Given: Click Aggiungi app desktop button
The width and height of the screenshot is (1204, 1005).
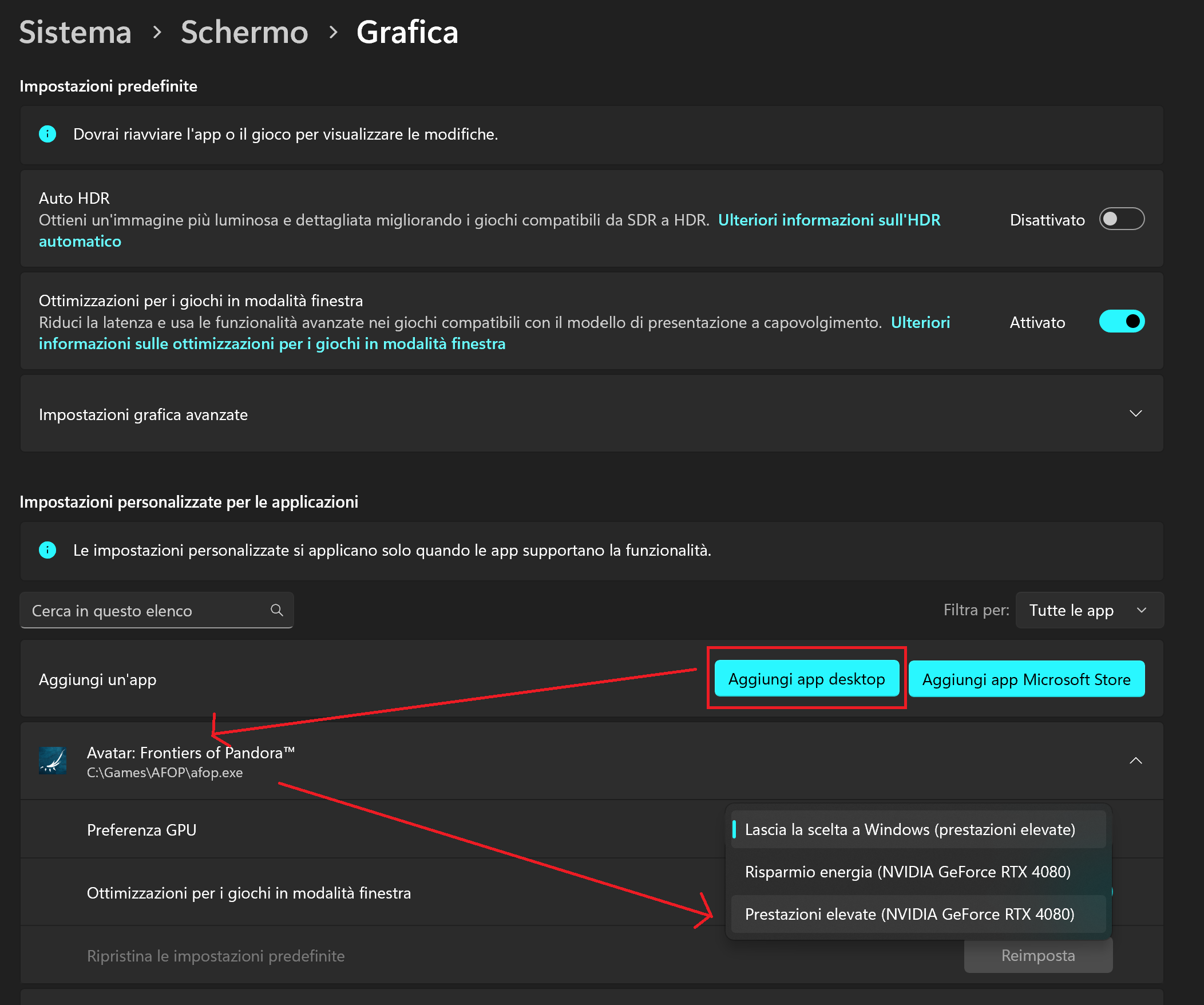Looking at the screenshot, I should coord(807,679).
